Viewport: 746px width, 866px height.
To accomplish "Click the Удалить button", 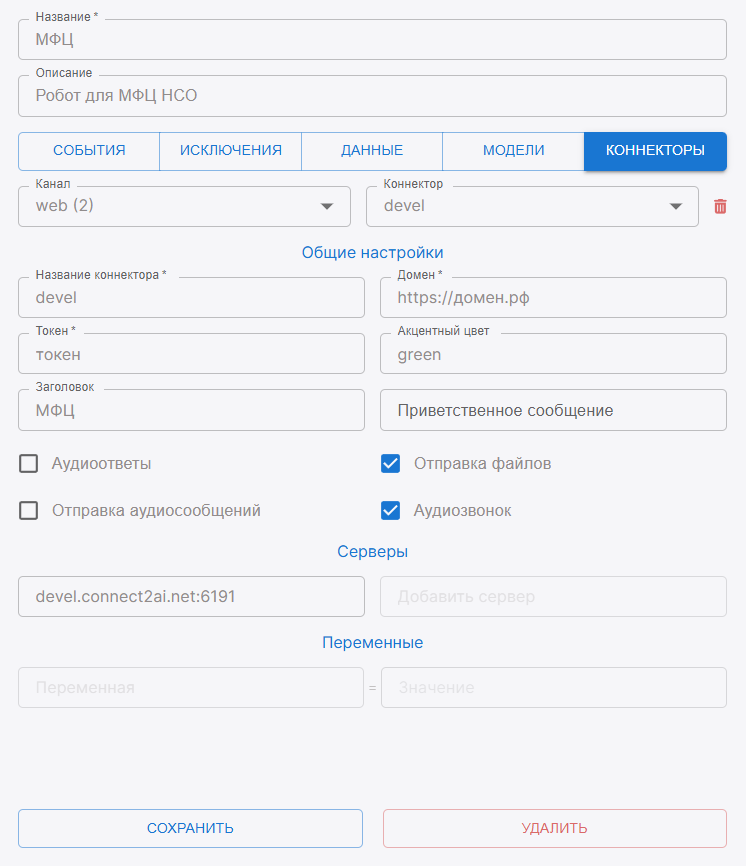I will 554,828.
